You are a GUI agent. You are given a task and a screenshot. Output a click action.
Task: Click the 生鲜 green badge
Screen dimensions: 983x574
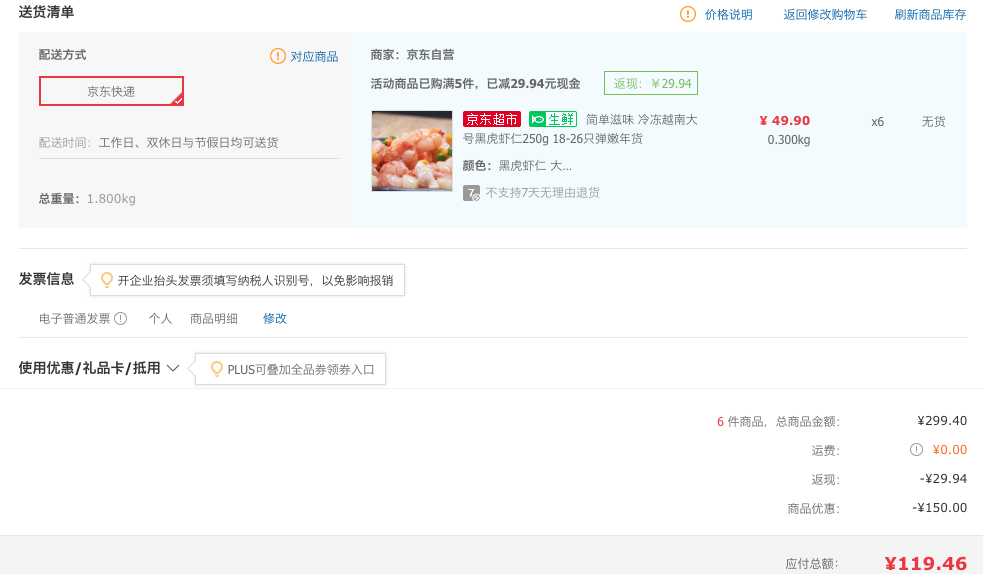coord(553,119)
